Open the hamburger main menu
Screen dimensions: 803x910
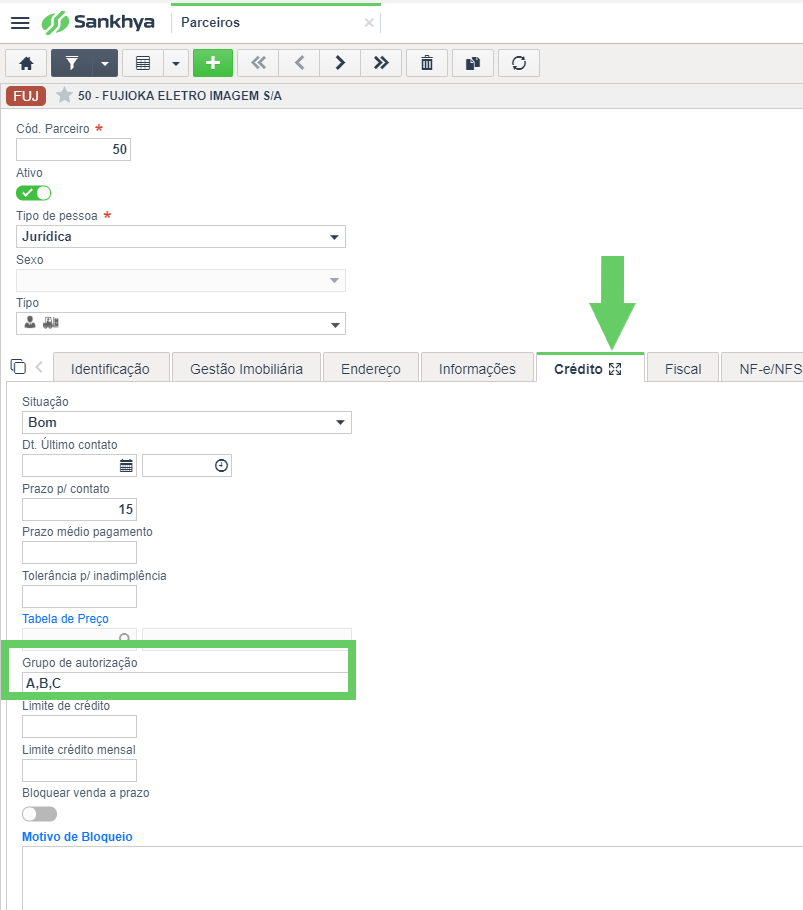click(20, 23)
